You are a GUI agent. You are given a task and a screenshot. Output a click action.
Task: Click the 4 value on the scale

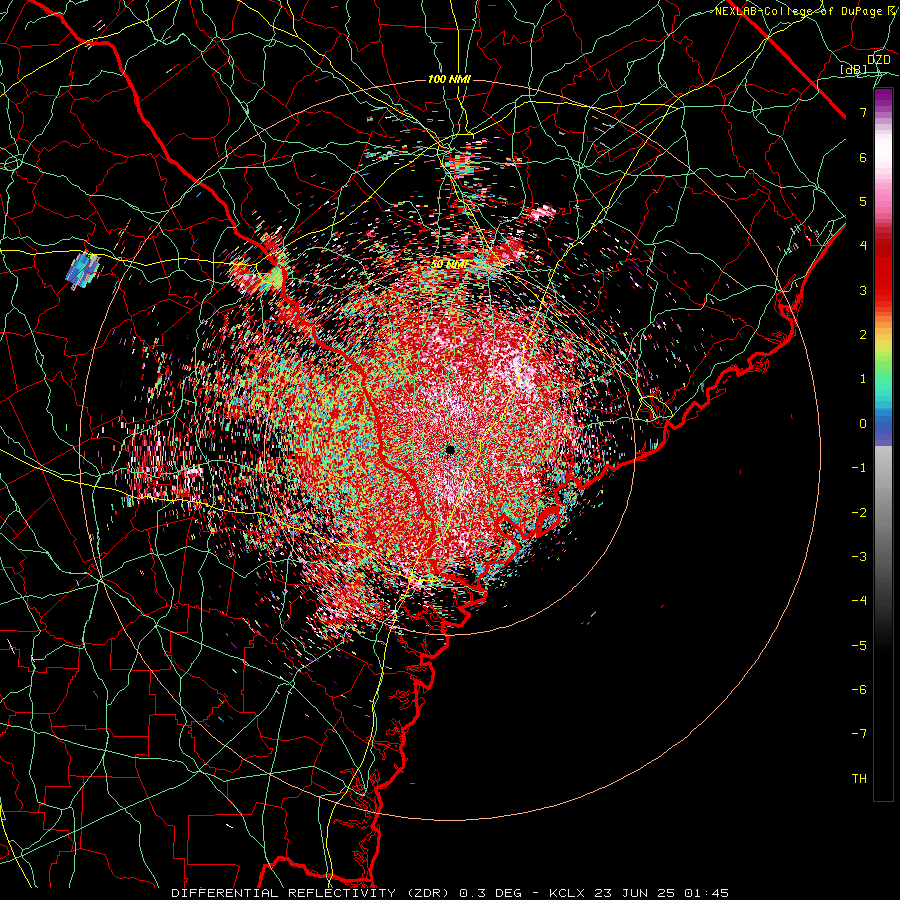pos(863,246)
